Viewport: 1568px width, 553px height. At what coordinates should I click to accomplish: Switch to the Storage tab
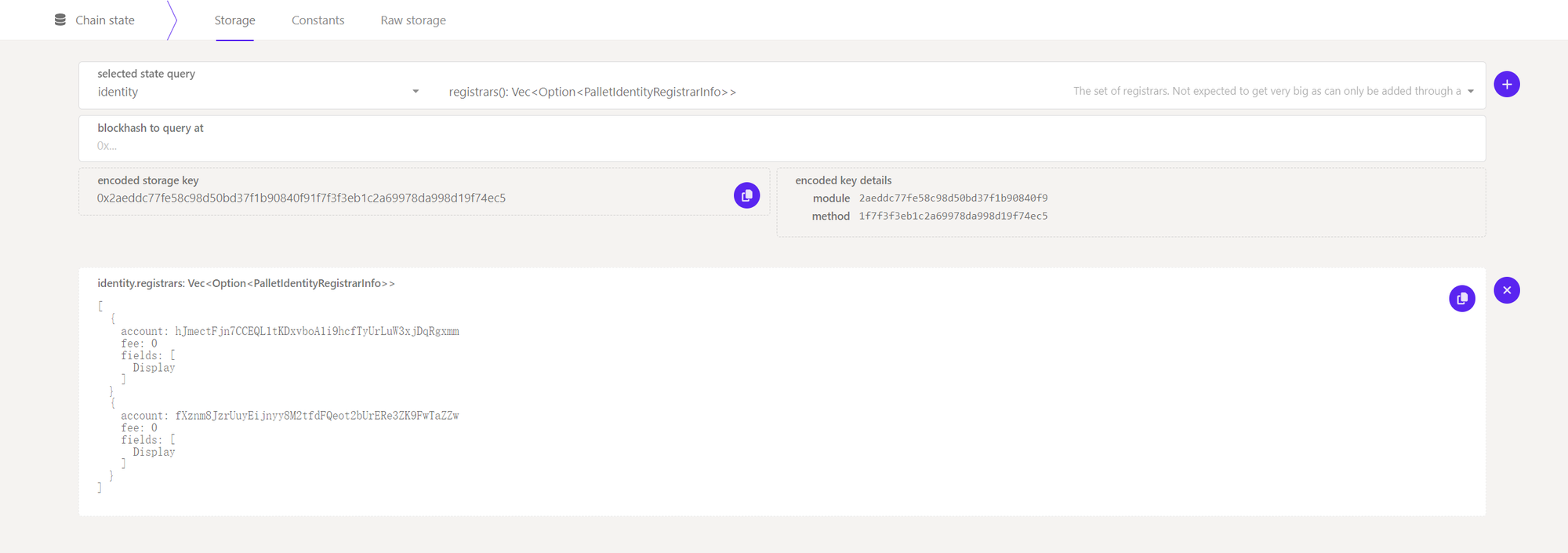pos(234,20)
